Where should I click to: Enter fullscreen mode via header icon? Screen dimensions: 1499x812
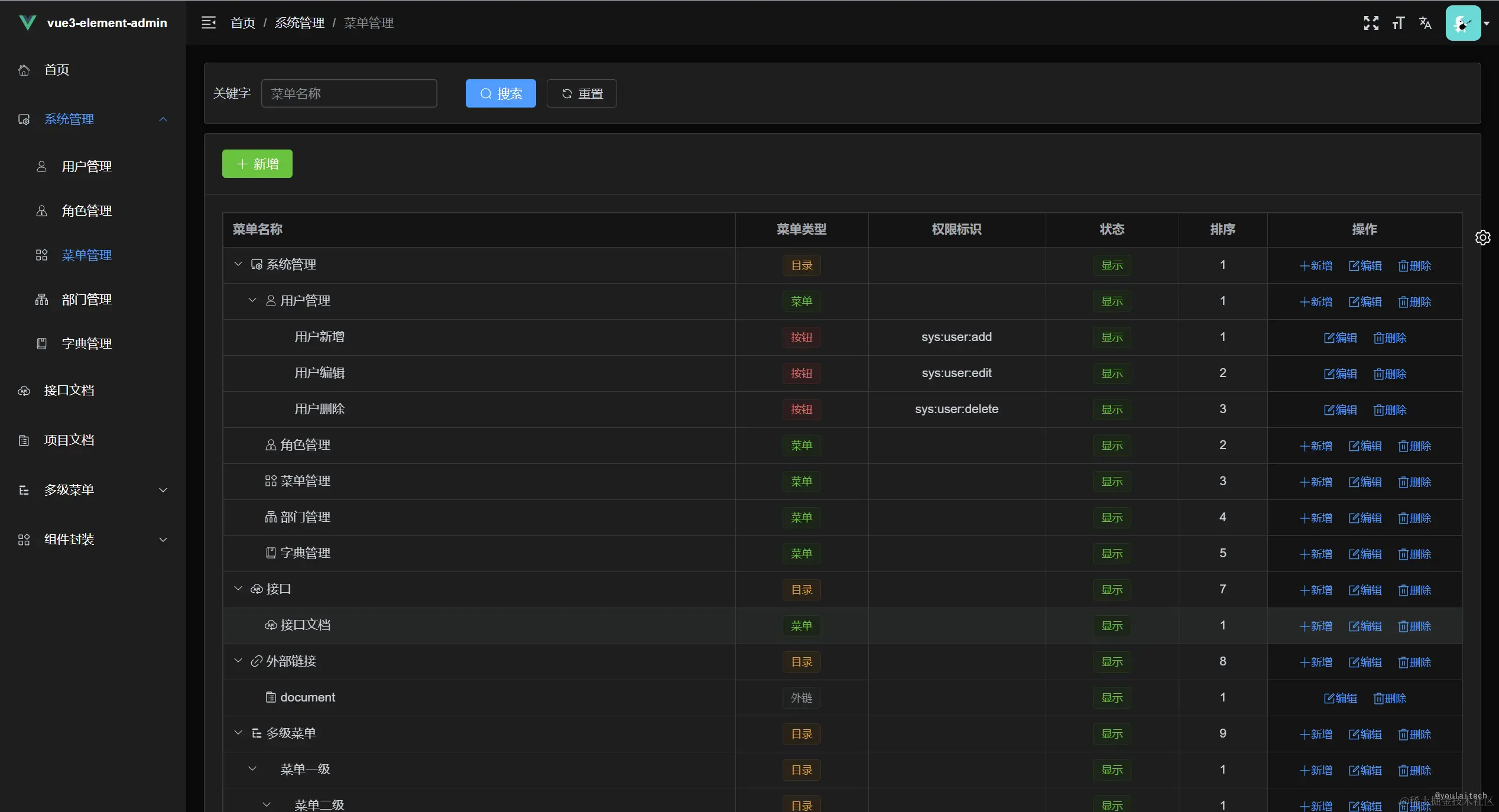pos(1371,23)
